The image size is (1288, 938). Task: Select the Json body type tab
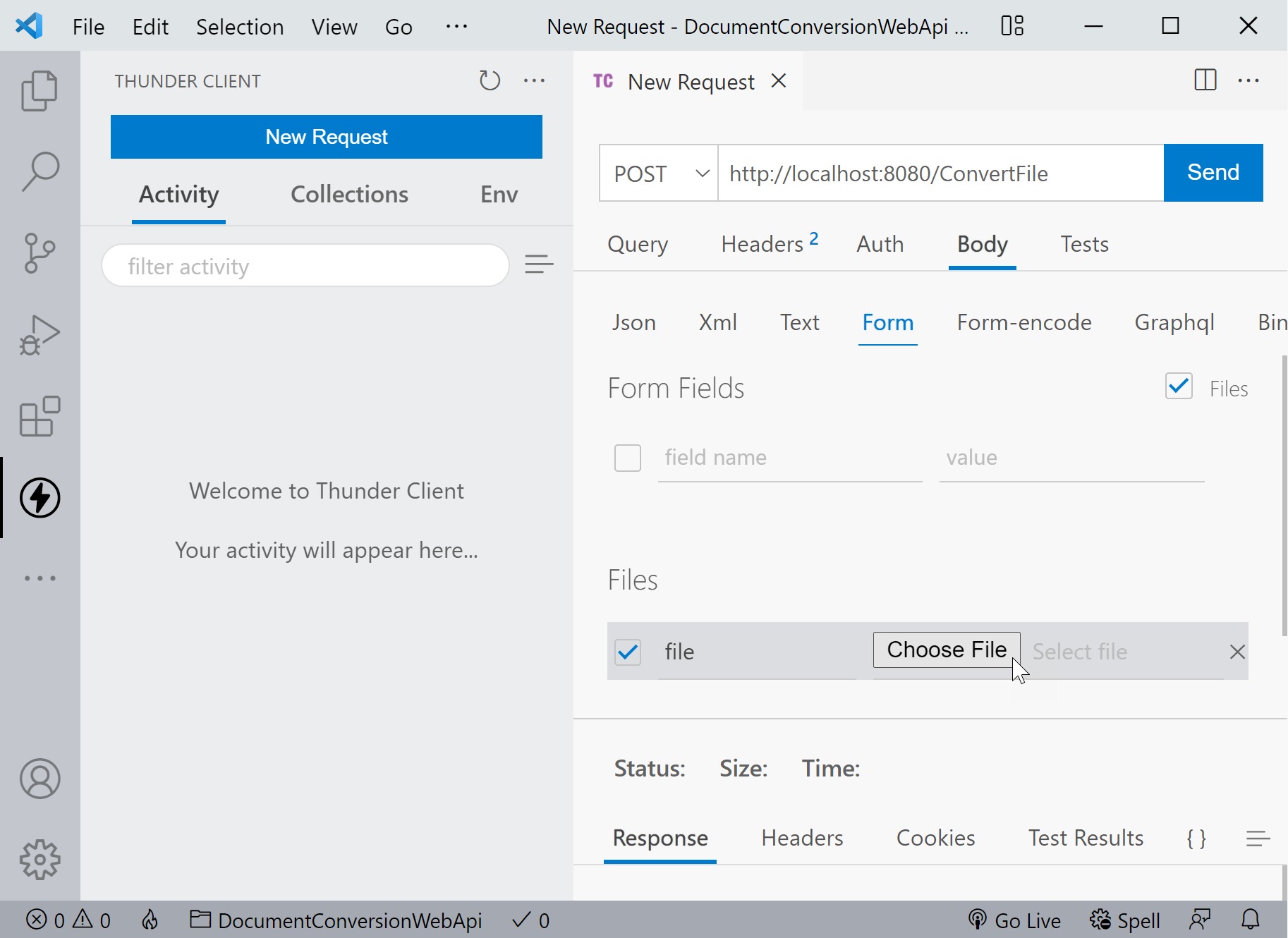(633, 322)
